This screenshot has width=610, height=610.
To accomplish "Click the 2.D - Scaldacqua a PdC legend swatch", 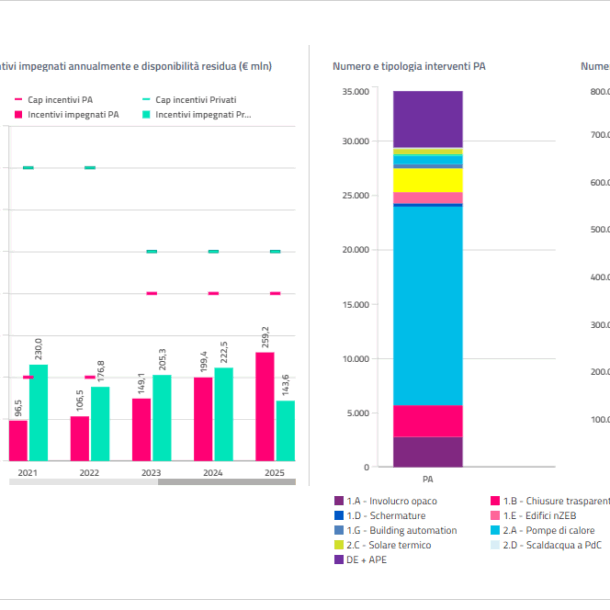I will (x=495, y=545).
